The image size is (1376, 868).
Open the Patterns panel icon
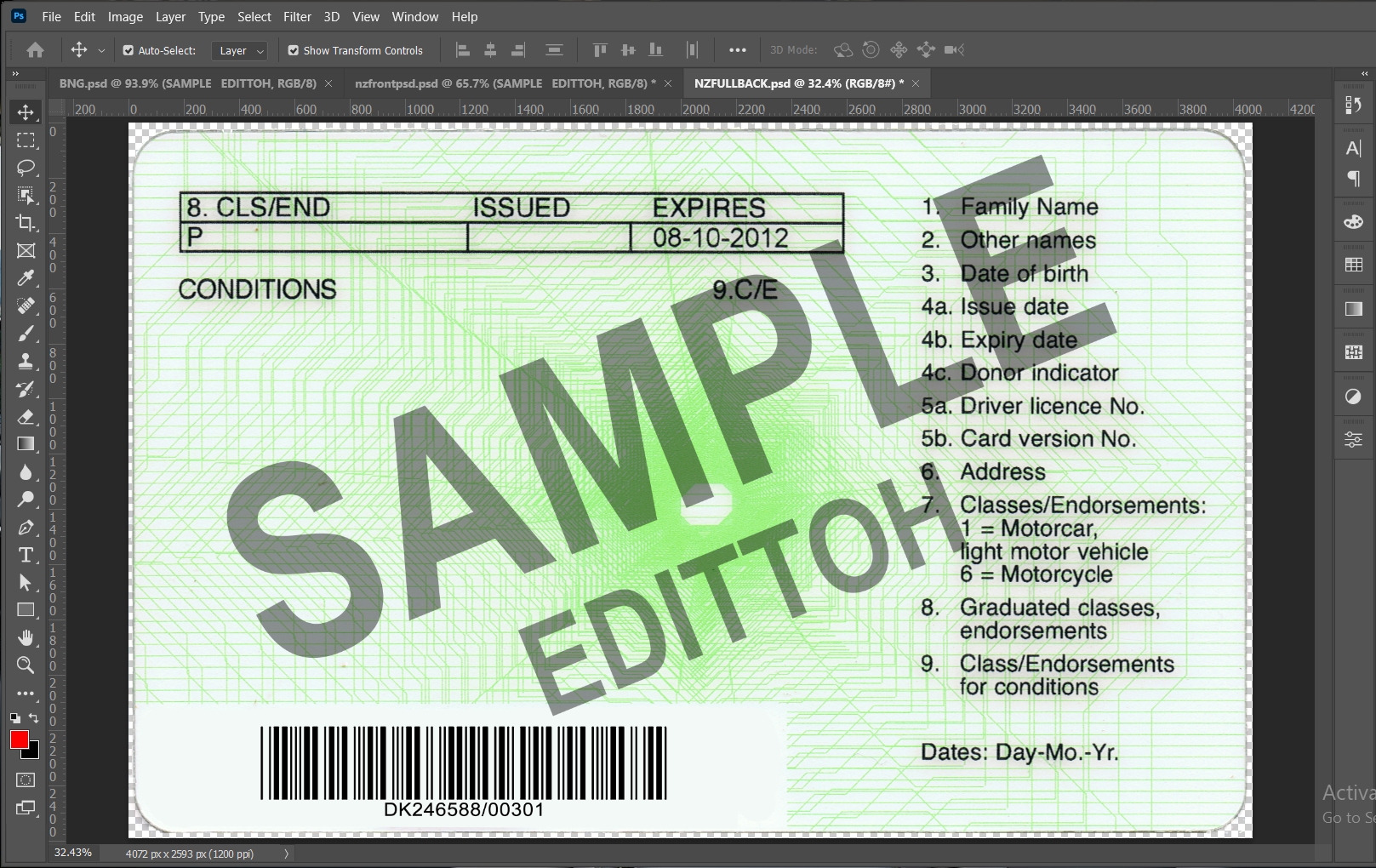point(1353,352)
